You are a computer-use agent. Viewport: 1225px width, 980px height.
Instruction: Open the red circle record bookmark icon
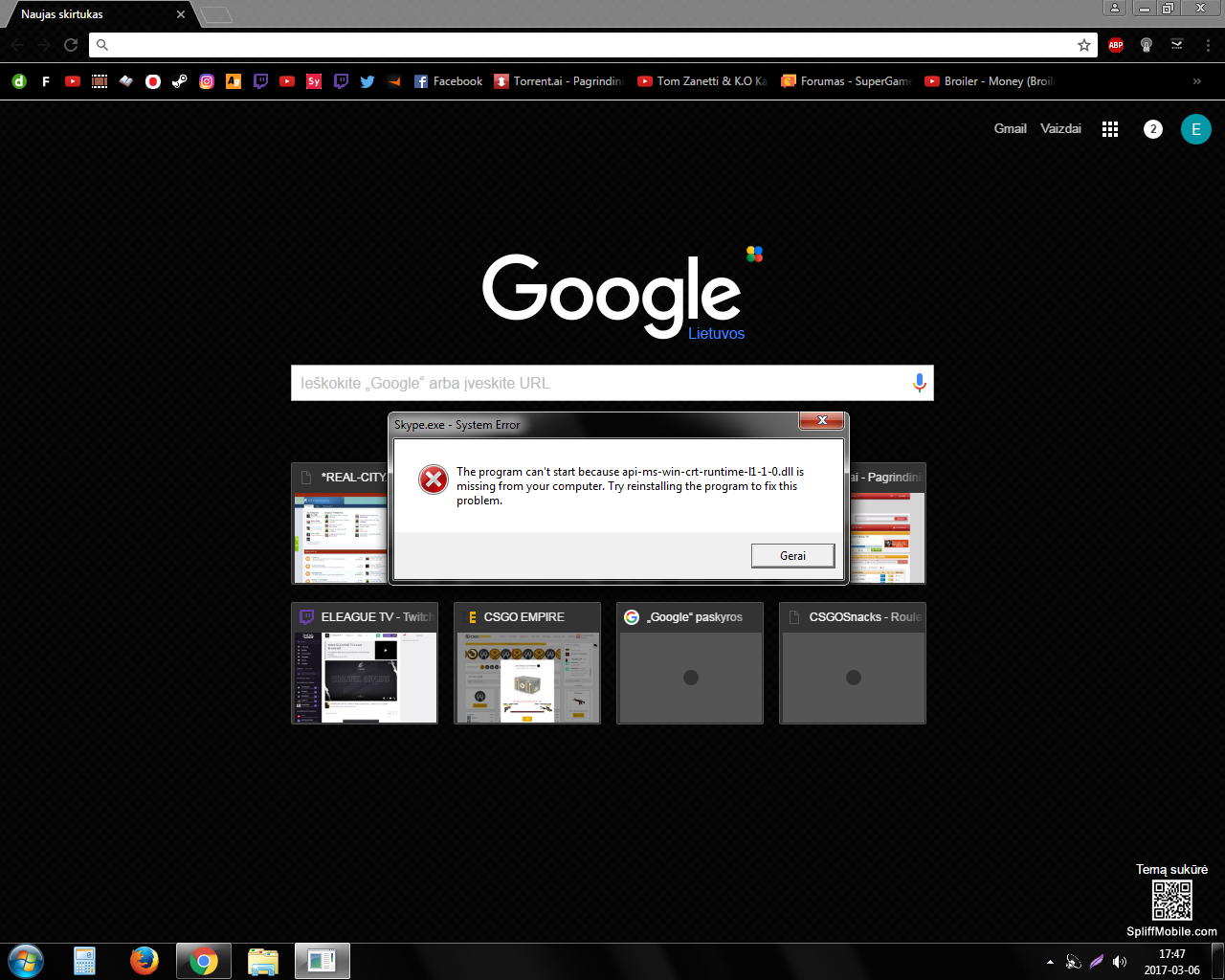click(153, 81)
